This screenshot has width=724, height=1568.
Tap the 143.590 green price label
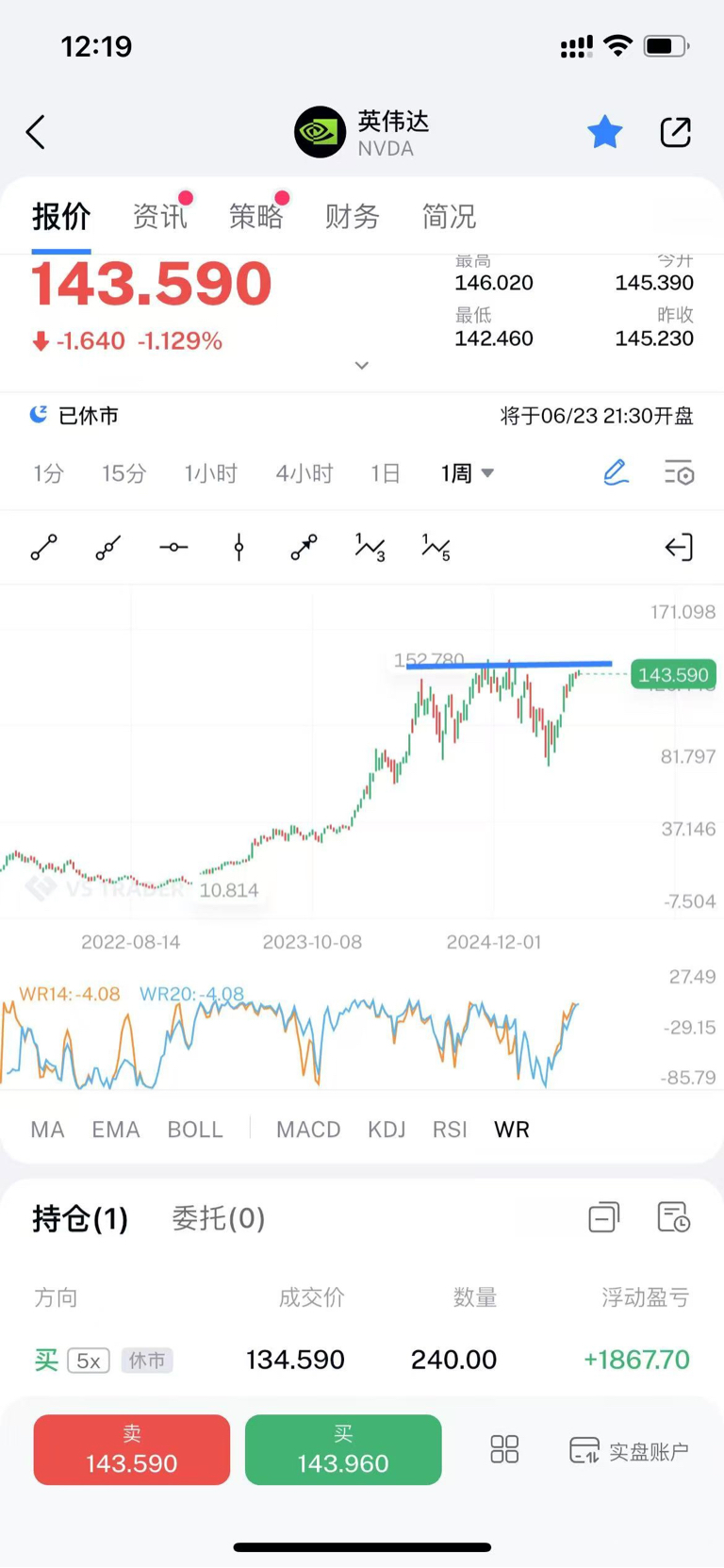(673, 675)
